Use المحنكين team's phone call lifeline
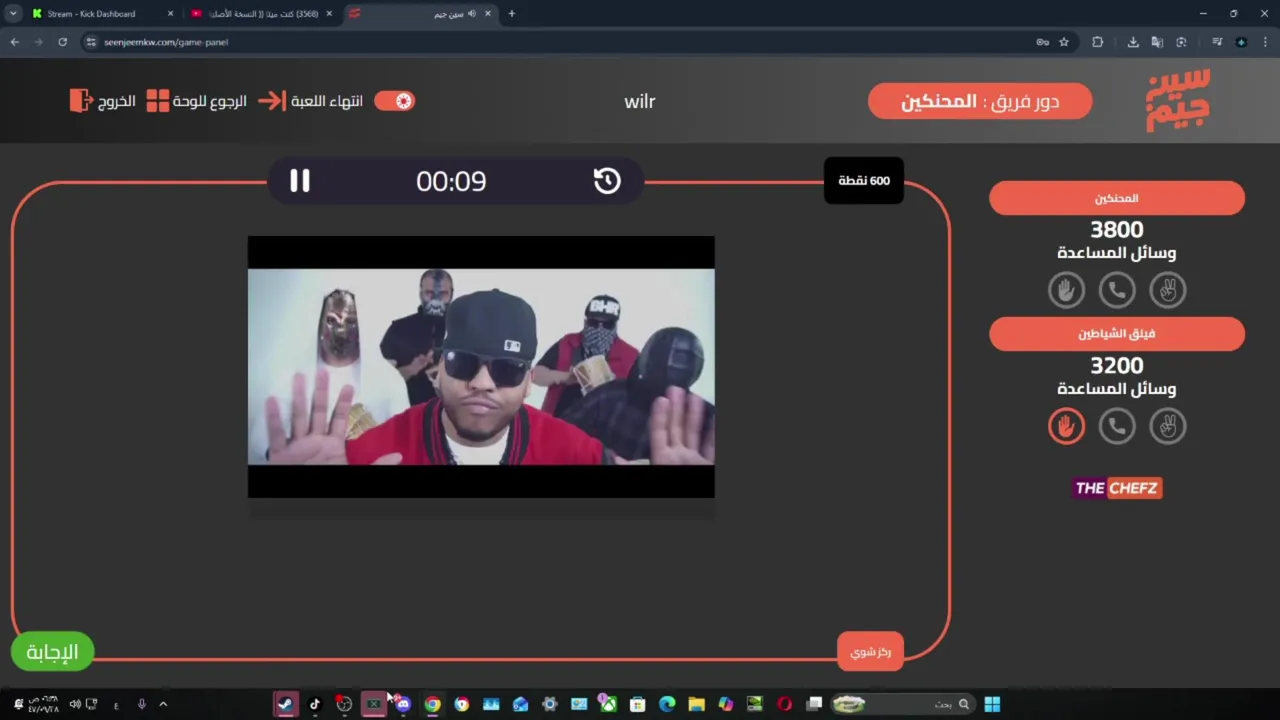1280x720 pixels. point(1117,290)
